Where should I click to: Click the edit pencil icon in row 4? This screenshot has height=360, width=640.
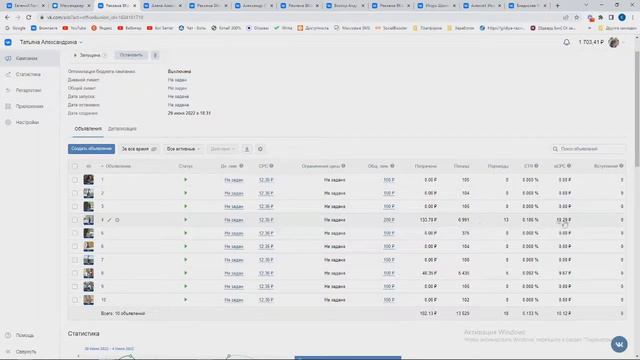tap(109, 220)
